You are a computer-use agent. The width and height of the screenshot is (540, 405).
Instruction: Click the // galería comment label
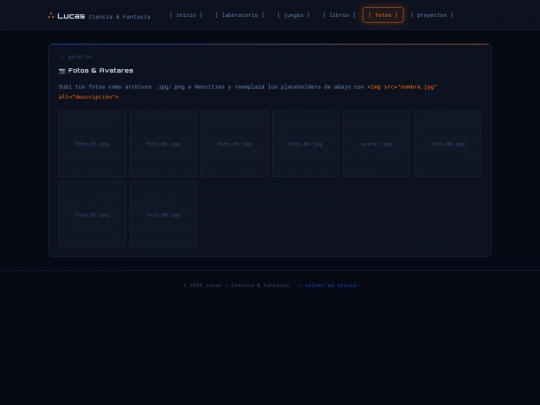click(75, 57)
